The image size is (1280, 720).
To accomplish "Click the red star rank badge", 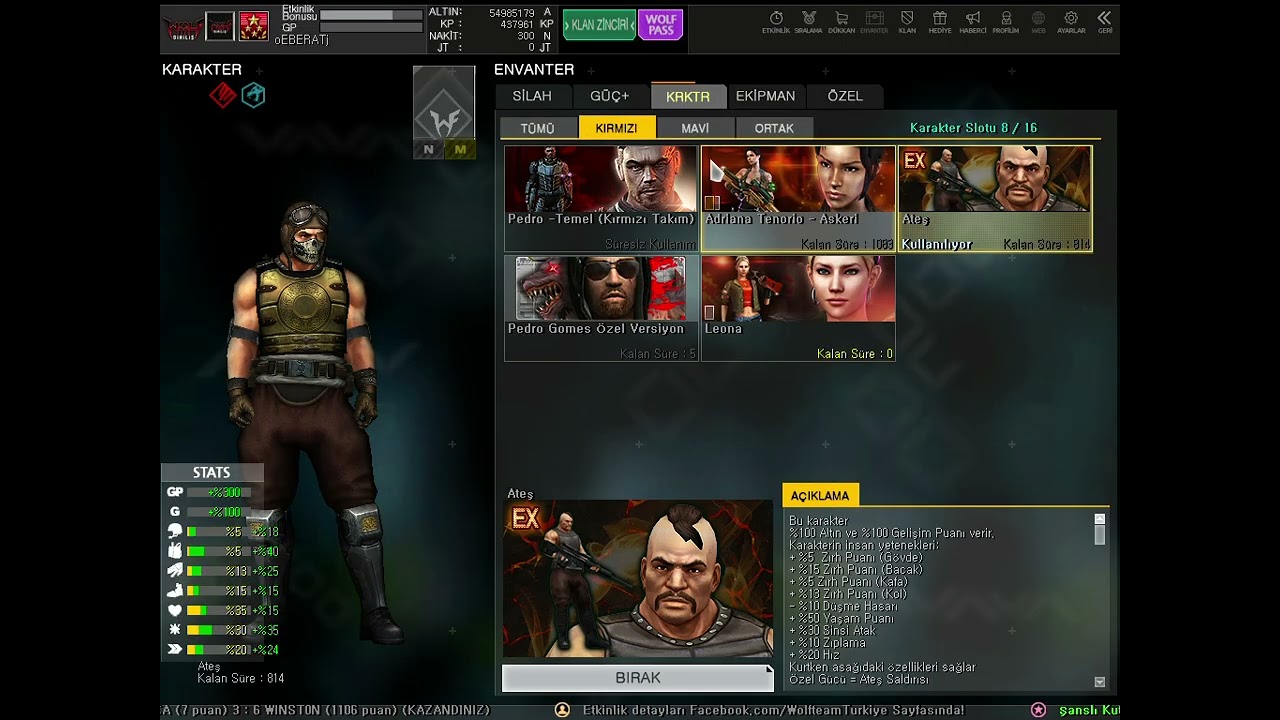I will tap(253, 26).
